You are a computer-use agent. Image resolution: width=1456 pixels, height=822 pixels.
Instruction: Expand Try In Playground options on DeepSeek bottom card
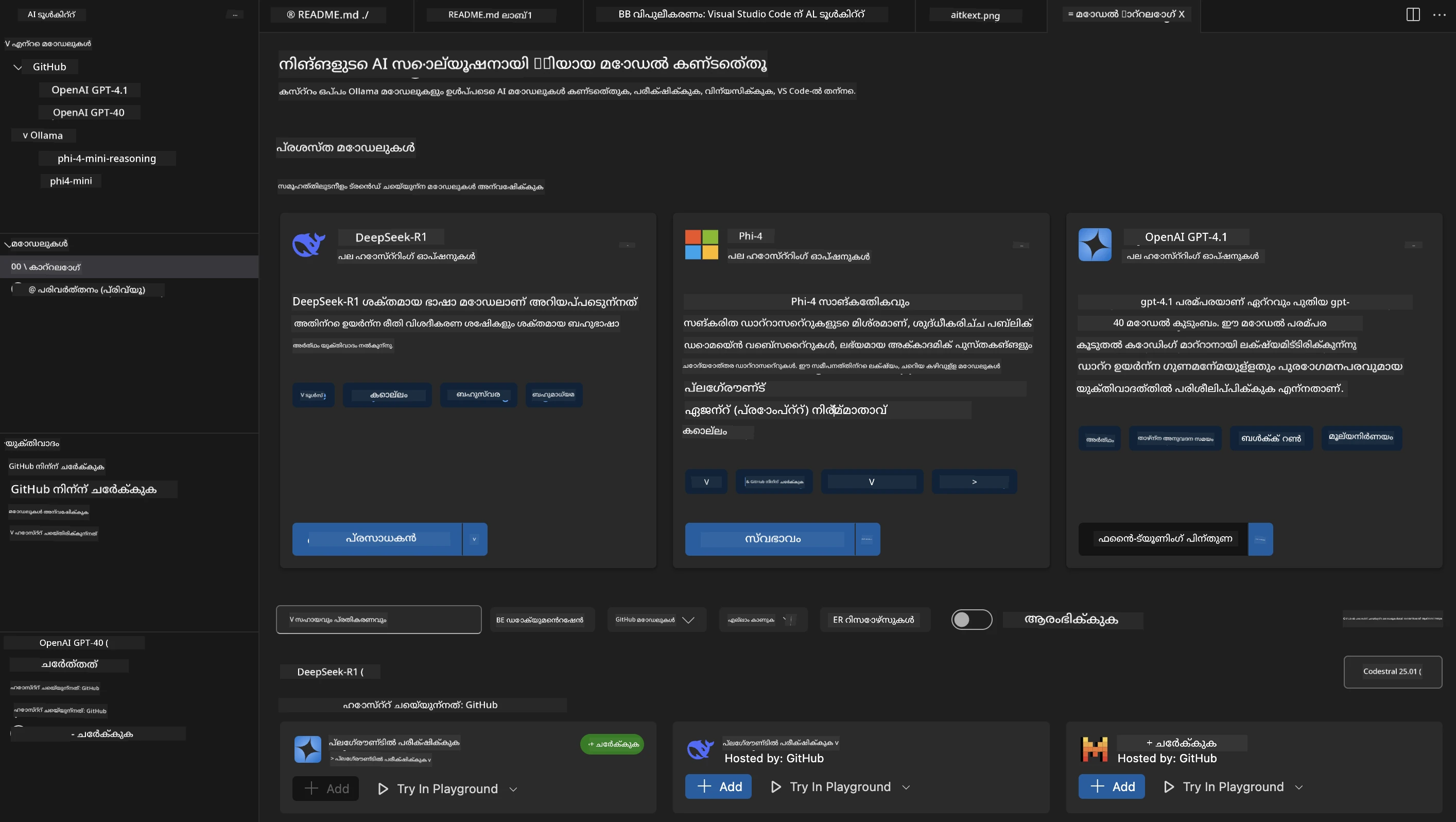[x=906, y=787]
